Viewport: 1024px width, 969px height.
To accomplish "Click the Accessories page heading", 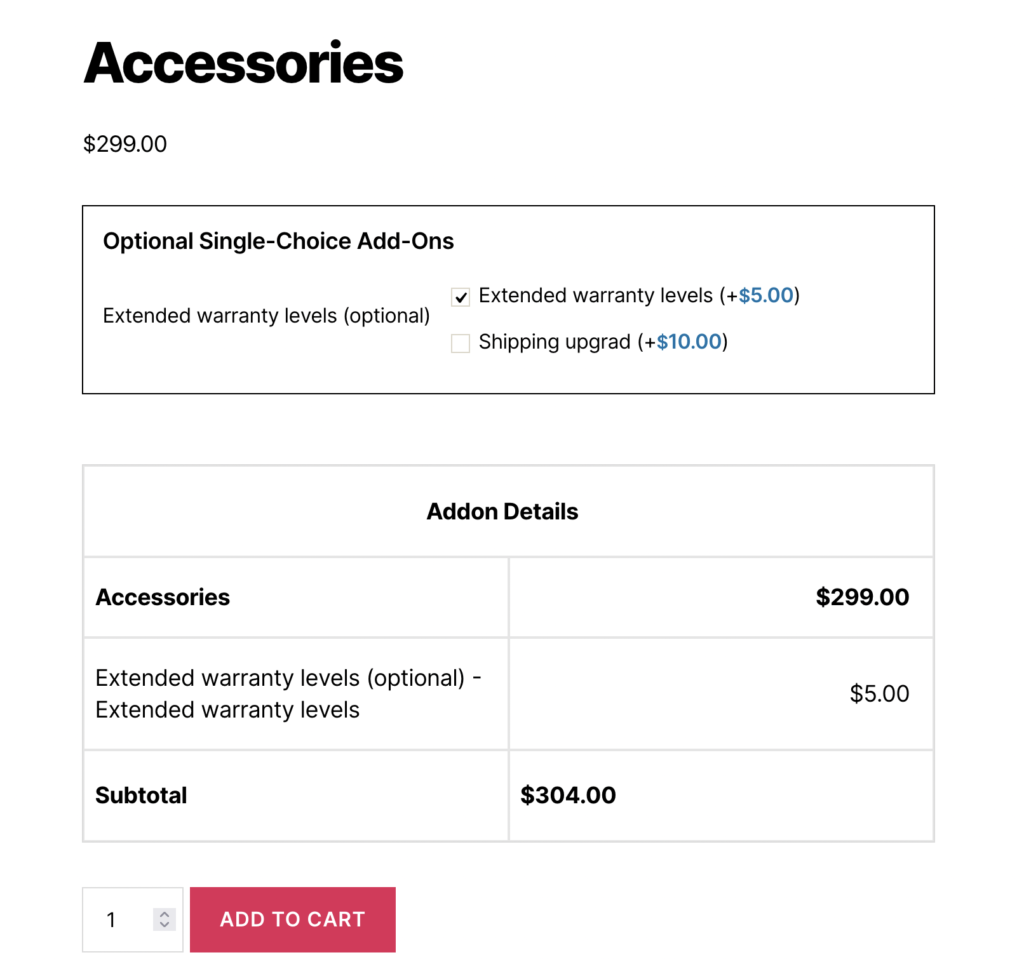I will click(x=243, y=62).
